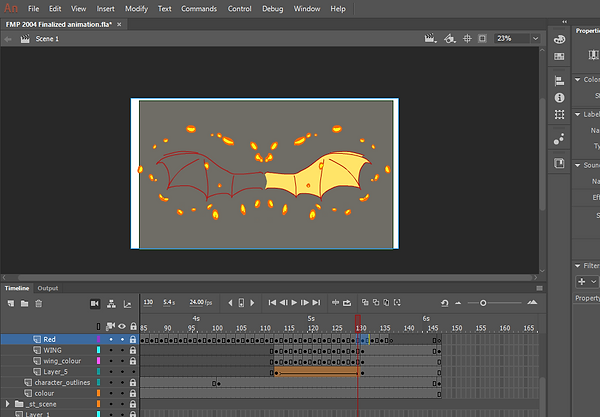600x417 pixels.
Task: Go to next keyframe arrow
Action: tap(252, 303)
